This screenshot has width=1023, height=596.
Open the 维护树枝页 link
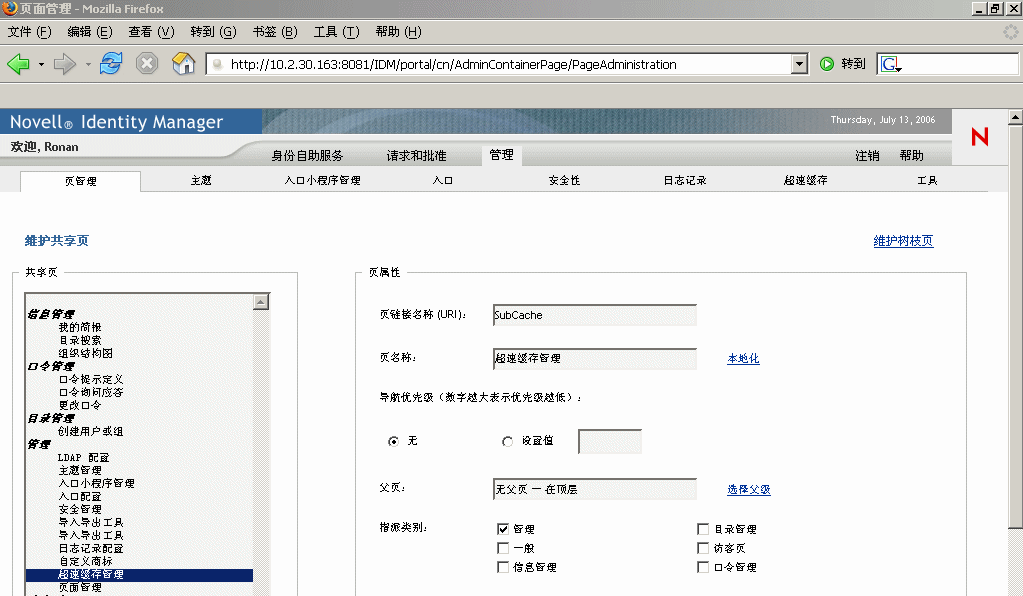point(902,241)
